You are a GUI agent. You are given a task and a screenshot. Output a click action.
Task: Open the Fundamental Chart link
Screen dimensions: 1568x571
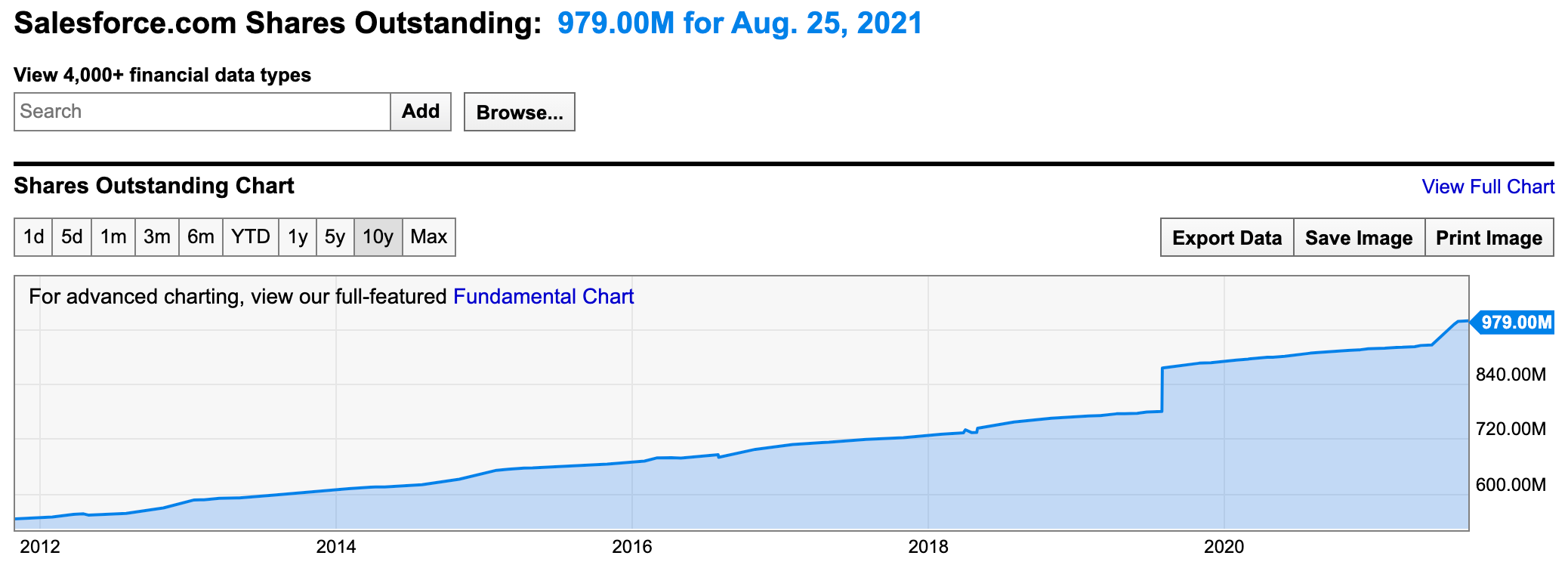pos(544,297)
